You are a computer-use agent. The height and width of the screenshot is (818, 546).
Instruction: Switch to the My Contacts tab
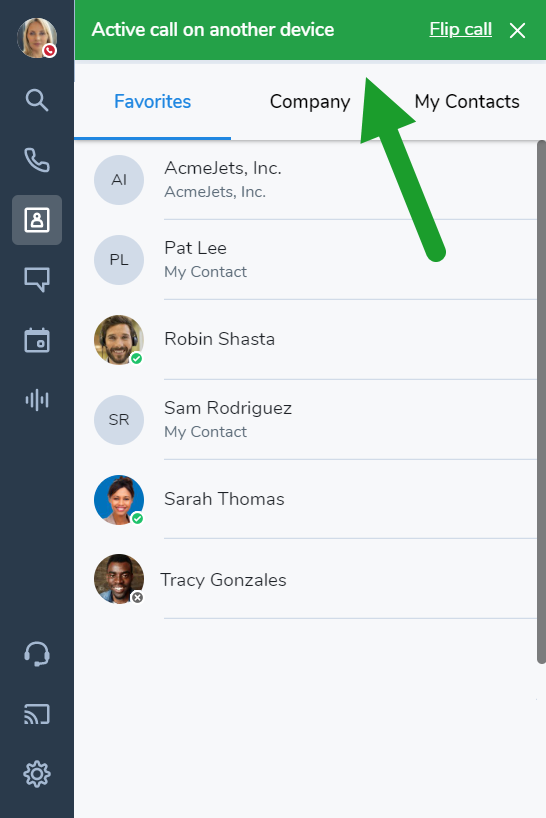click(467, 101)
